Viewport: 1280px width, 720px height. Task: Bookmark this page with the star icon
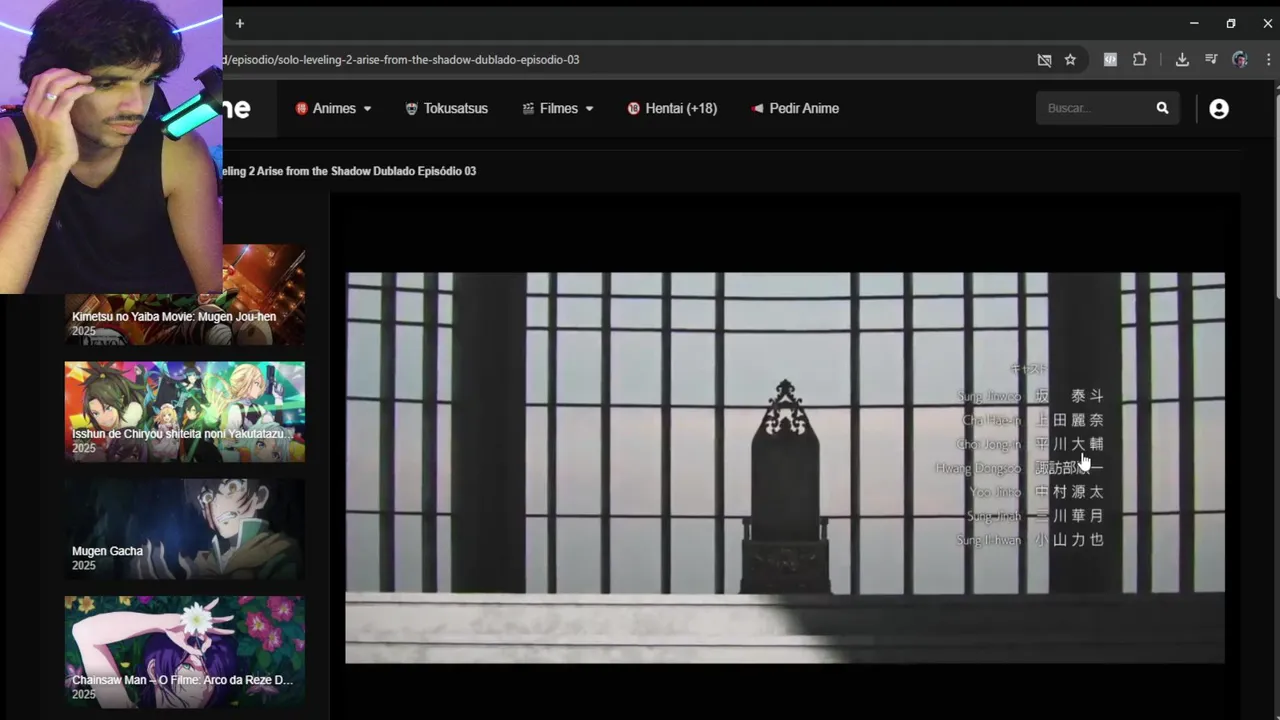pos(1070,60)
